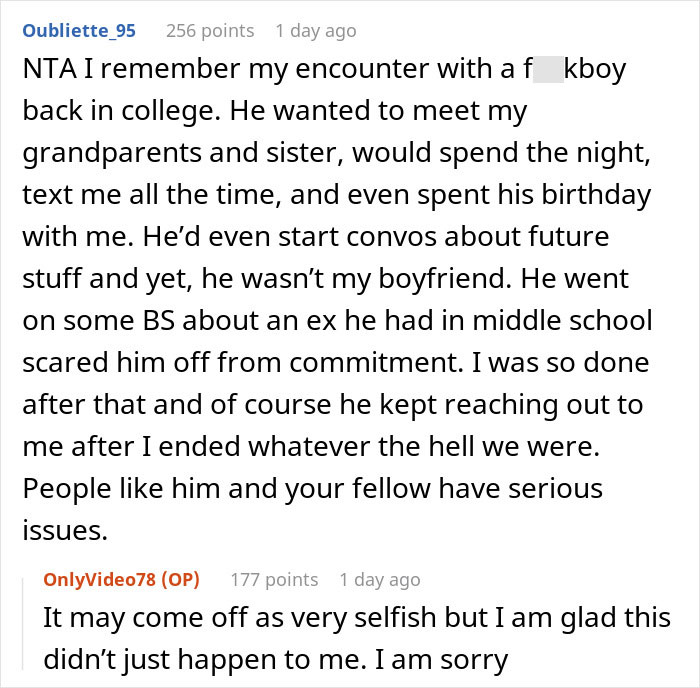Collapse the reply thread using its vertical line

pyautogui.click(x=28, y=620)
